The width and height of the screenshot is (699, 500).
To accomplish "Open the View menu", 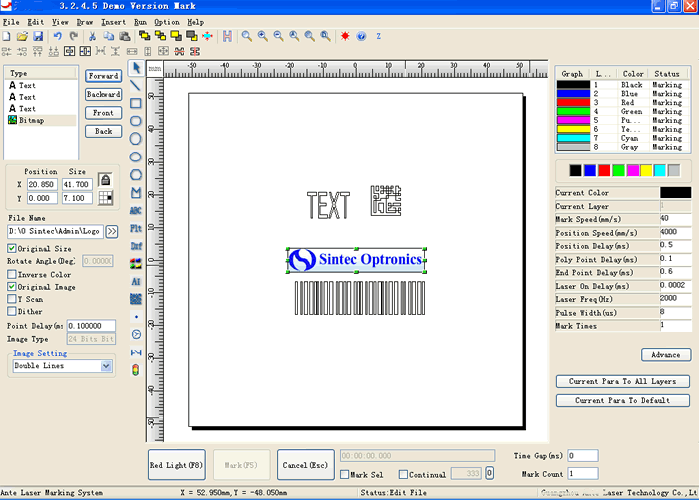I will point(60,22).
